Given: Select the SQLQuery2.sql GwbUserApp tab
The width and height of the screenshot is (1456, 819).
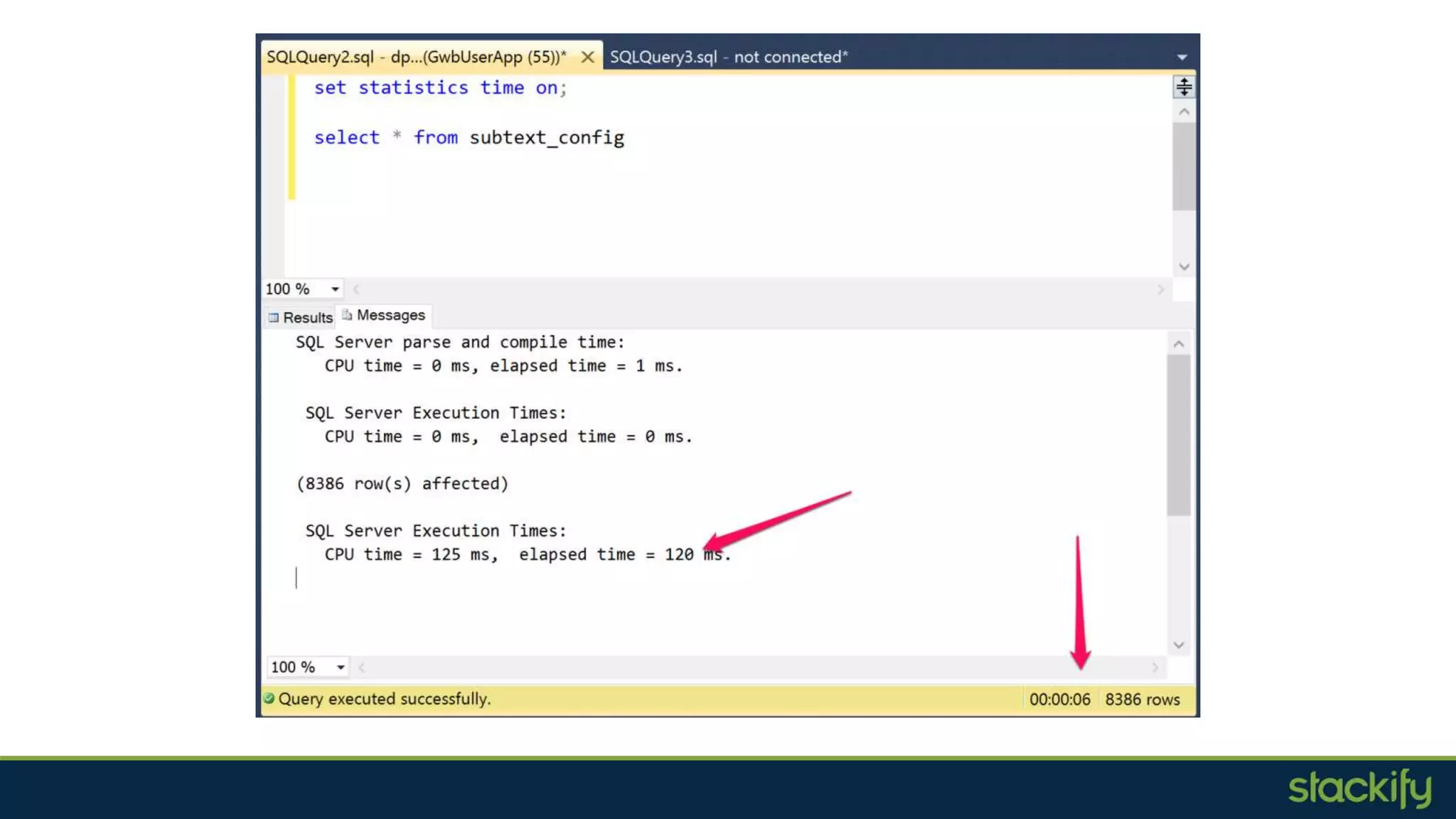Looking at the screenshot, I should pos(416,57).
